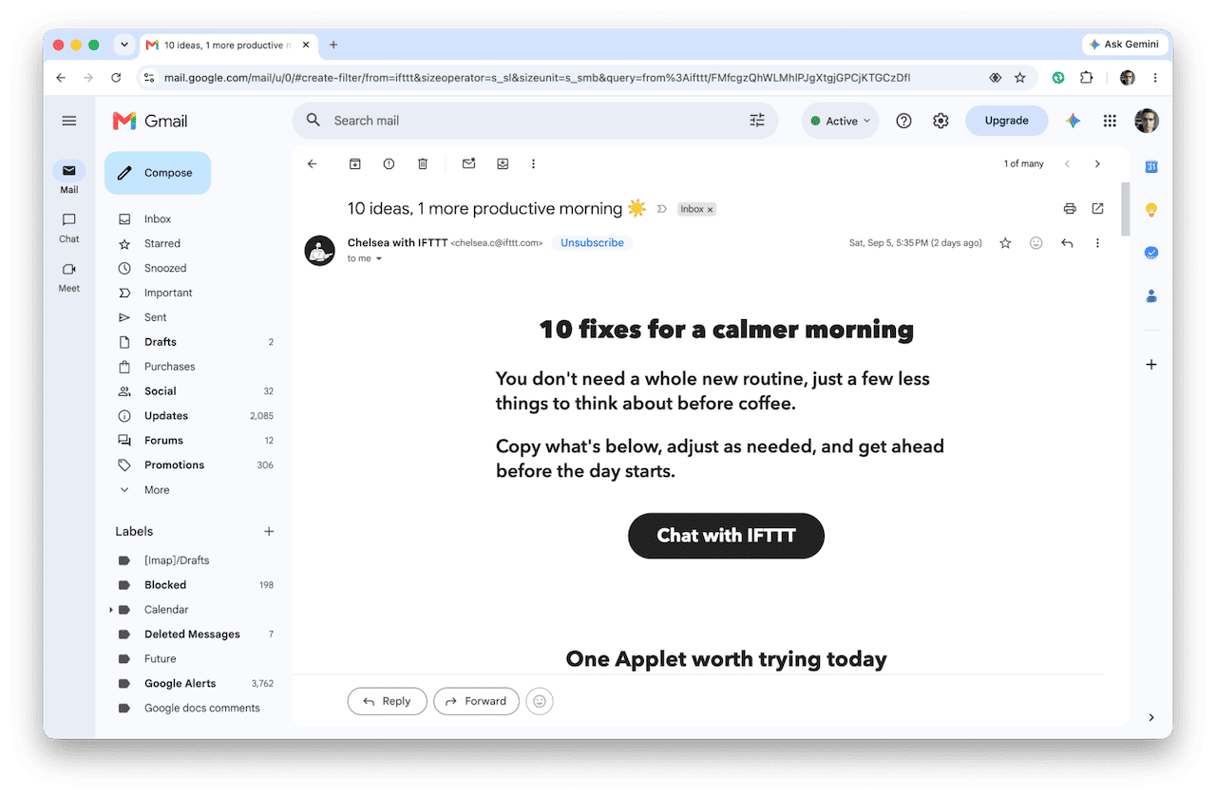
Task: Open Contacts in the side panel
Action: 1151,296
